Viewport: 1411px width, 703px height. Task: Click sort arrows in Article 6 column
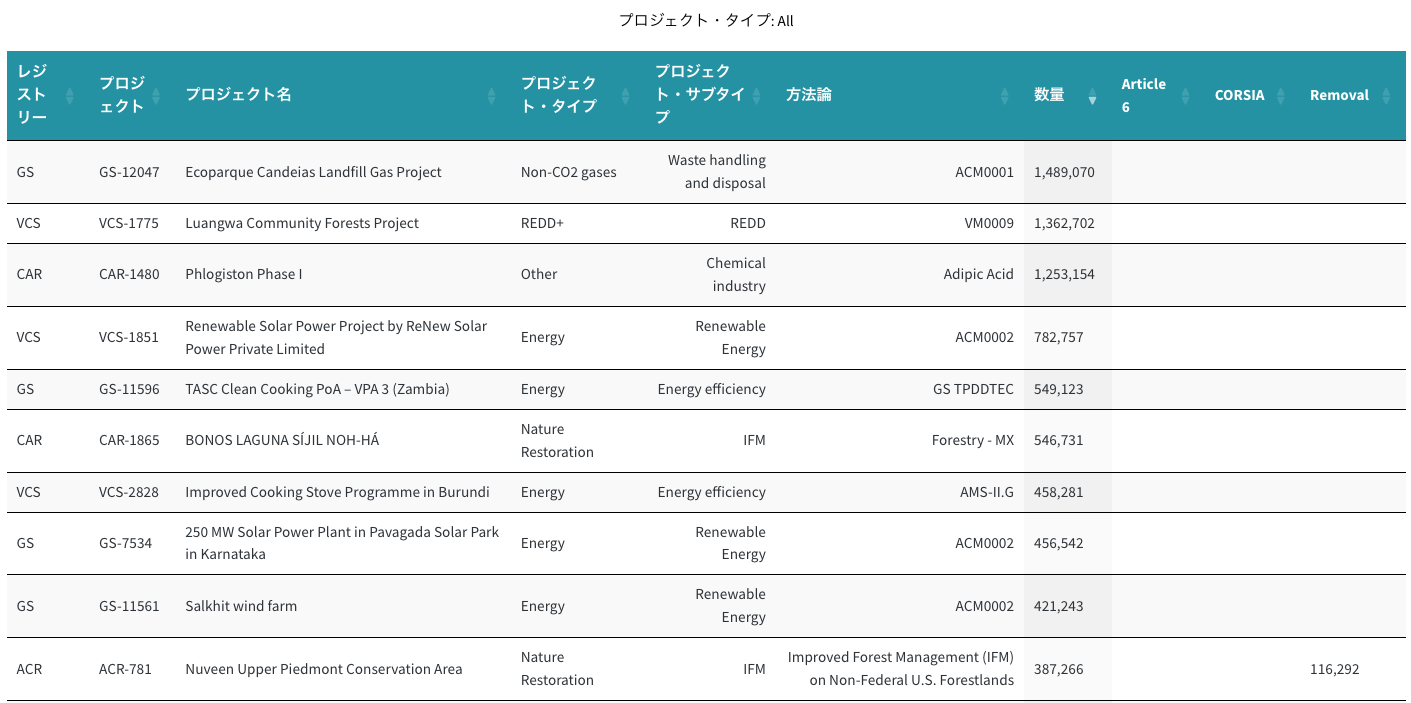pyautogui.click(x=1185, y=96)
